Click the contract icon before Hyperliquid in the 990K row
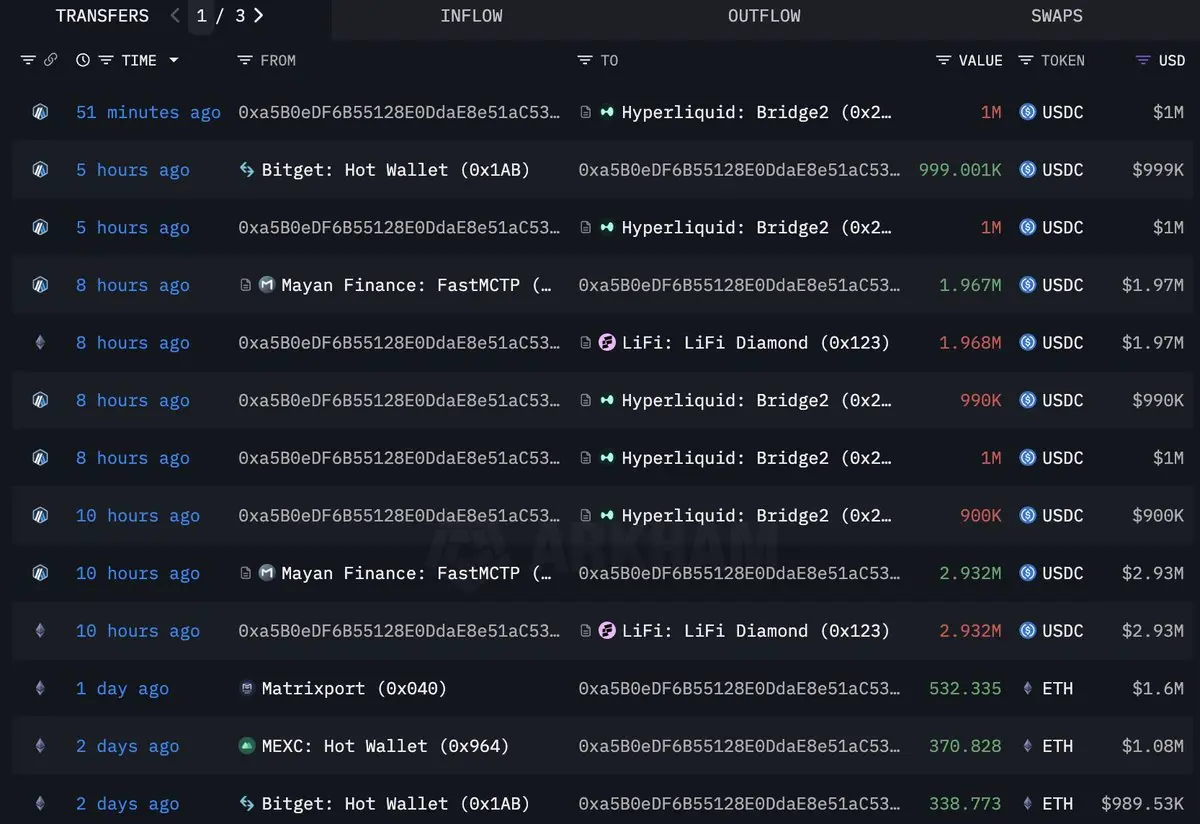1200x824 pixels. tap(586, 400)
